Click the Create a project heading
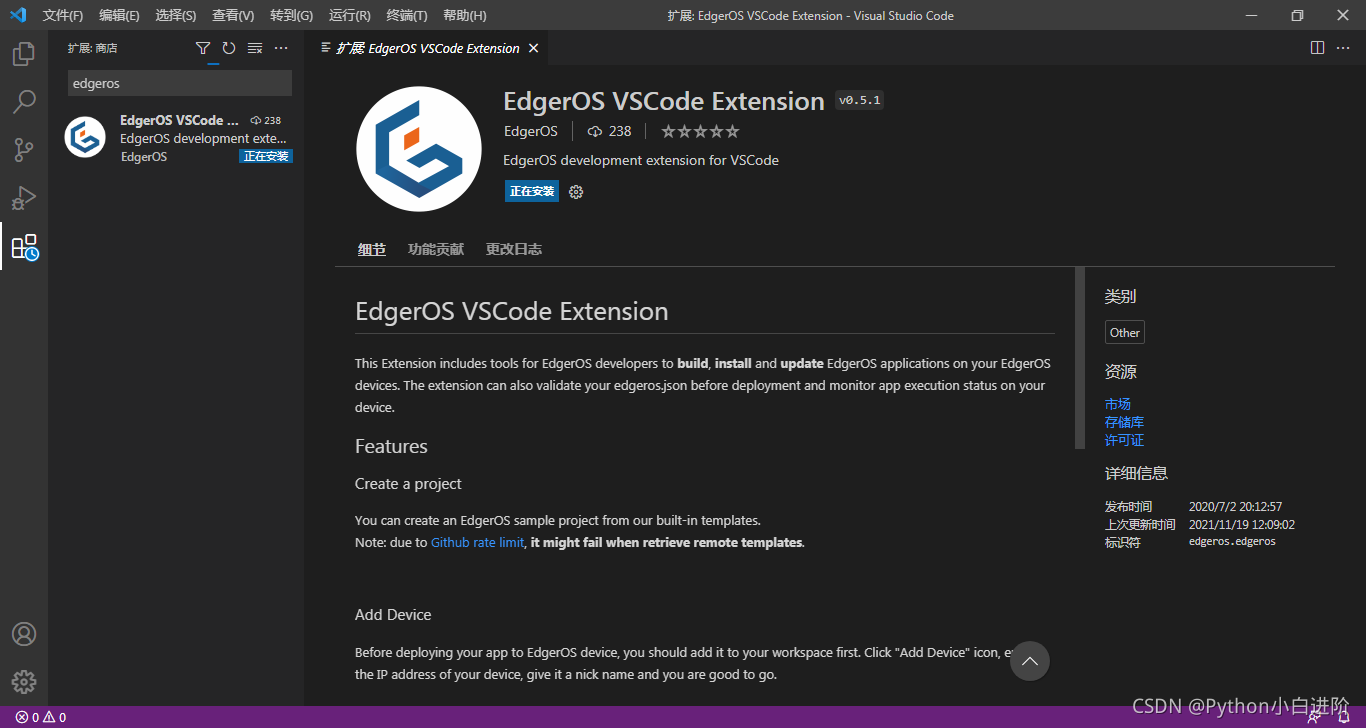The width and height of the screenshot is (1366, 728). [x=408, y=483]
